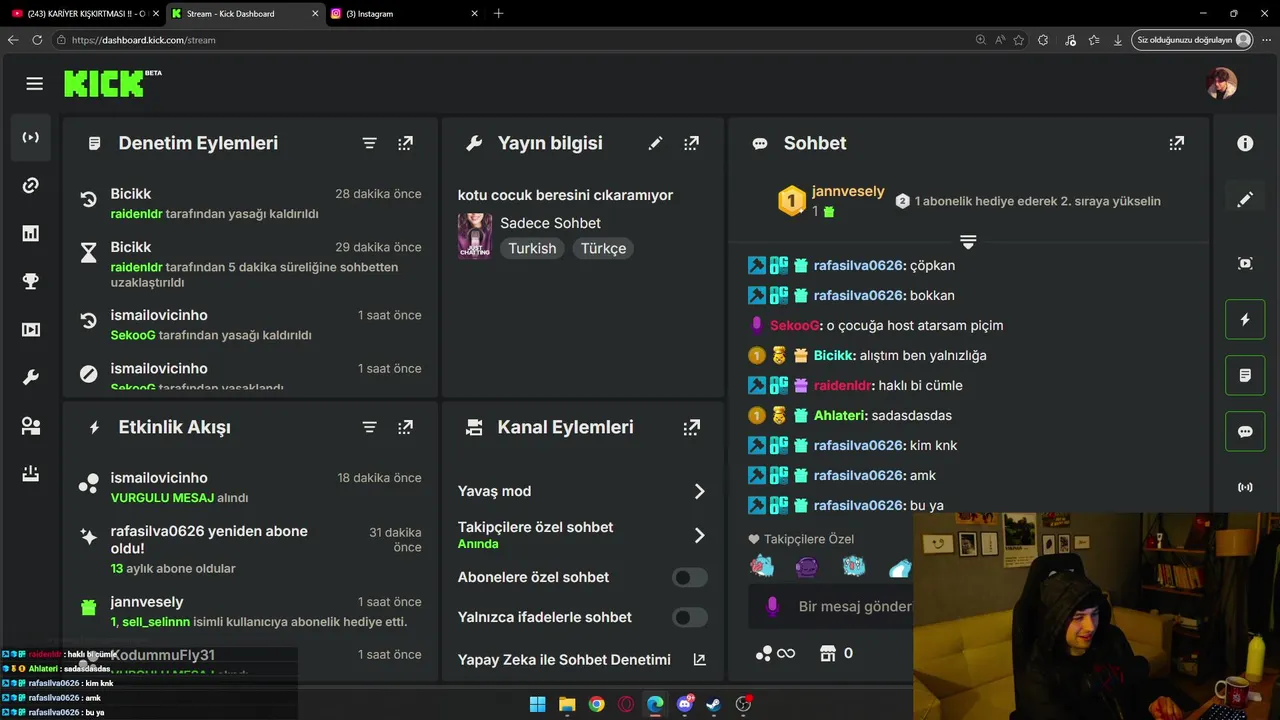The height and width of the screenshot is (720, 1280).
Task: Click the infinity viewer count indicator
Action: coord(776,653)
